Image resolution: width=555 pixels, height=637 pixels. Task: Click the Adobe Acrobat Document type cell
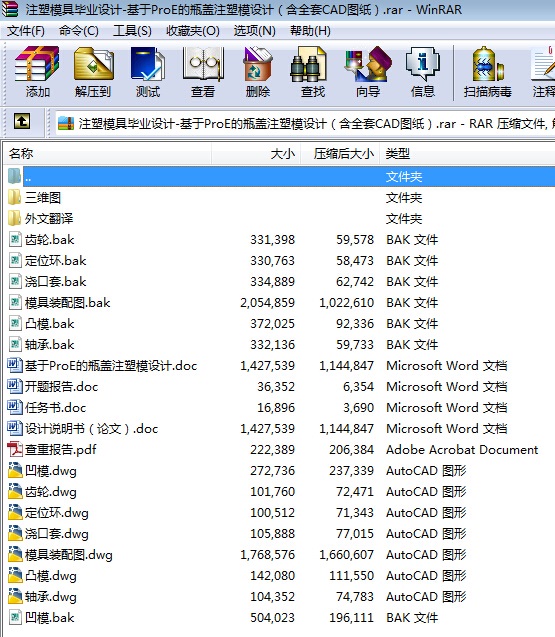[x=462, y=450]
